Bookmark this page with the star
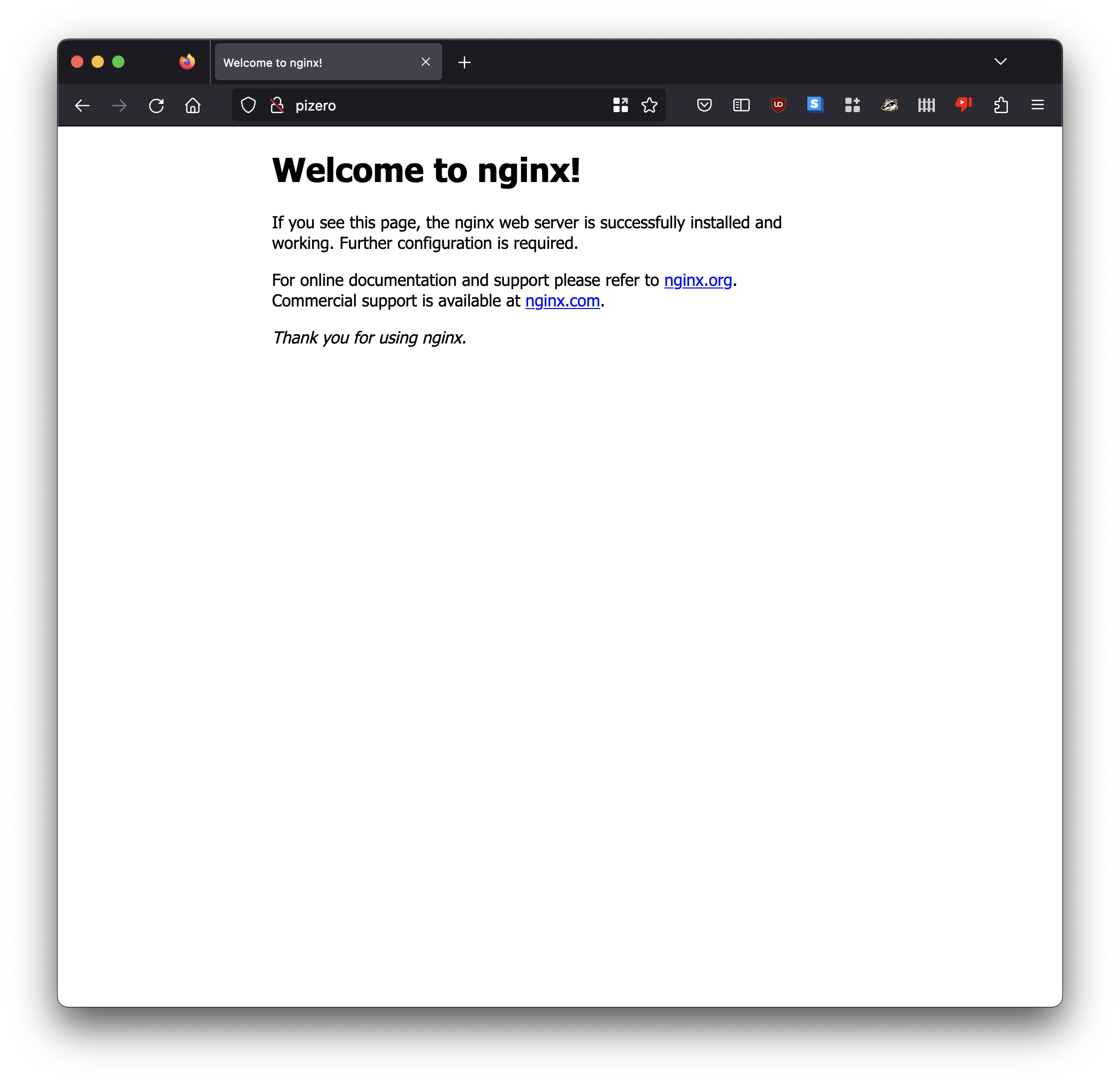The image size is (1120, 1083). pyautogui.click(x=649, y=105)
